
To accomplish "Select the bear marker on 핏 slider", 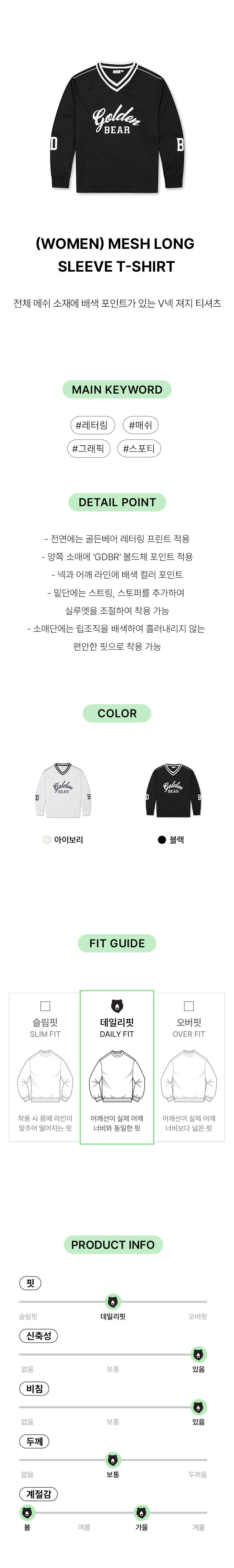I will pyautogui.click(x=112, y=1302).
